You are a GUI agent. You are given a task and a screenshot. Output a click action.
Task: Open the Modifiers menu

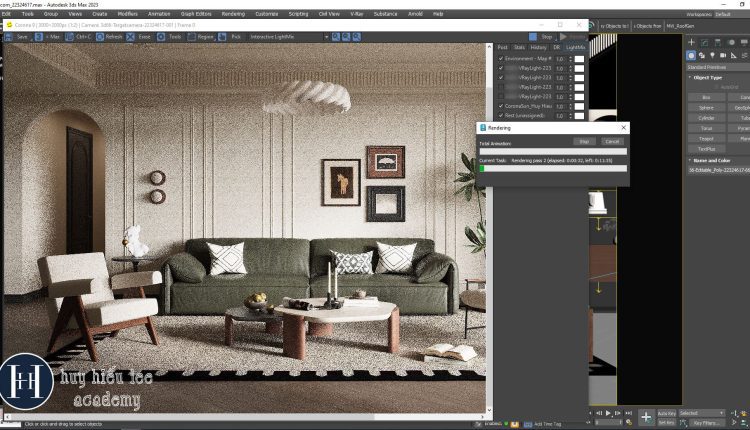click(x=127, y=14)
